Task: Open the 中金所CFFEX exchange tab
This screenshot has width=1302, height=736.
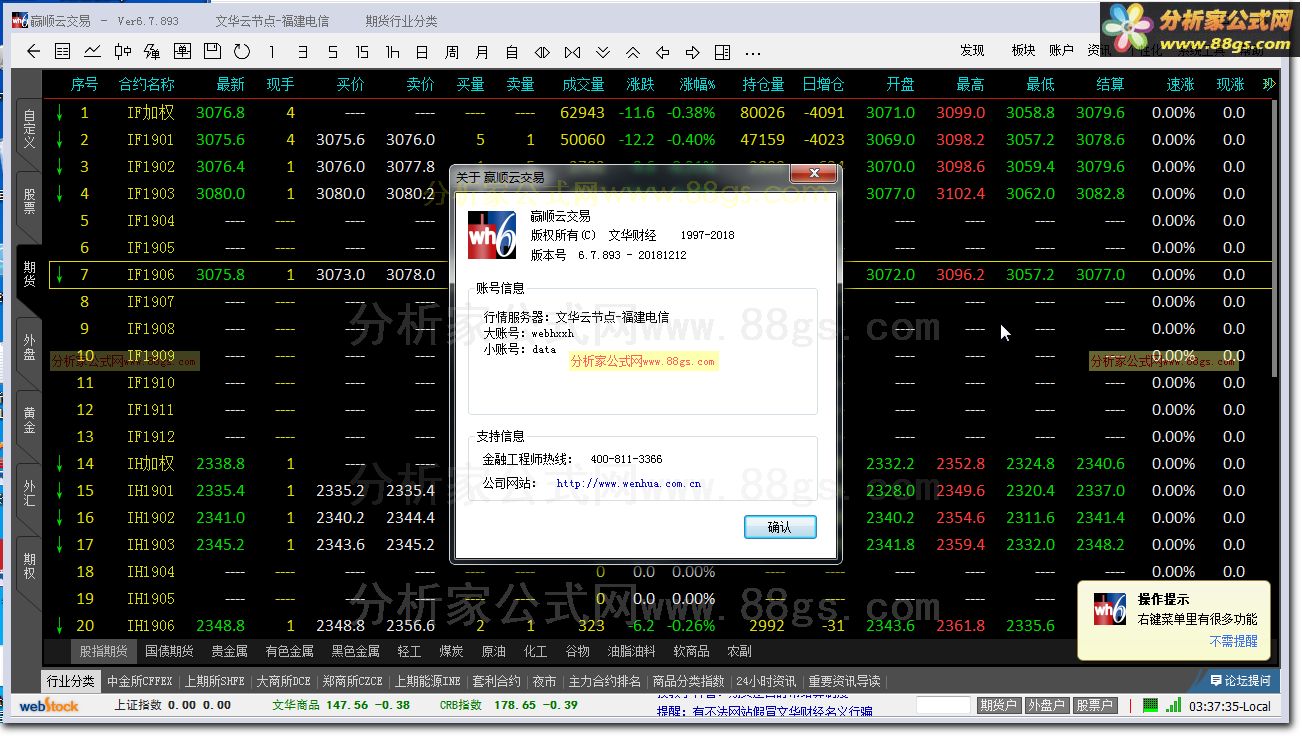Action: (140, 681)
